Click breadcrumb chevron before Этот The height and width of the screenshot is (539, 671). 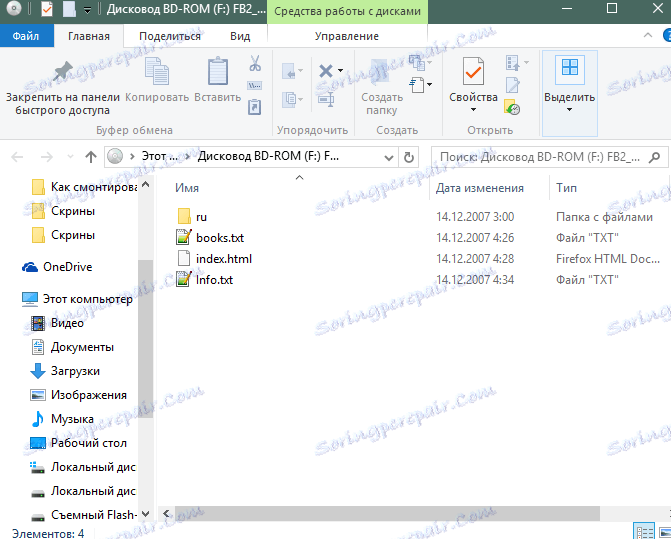click(x=132, y=157)
